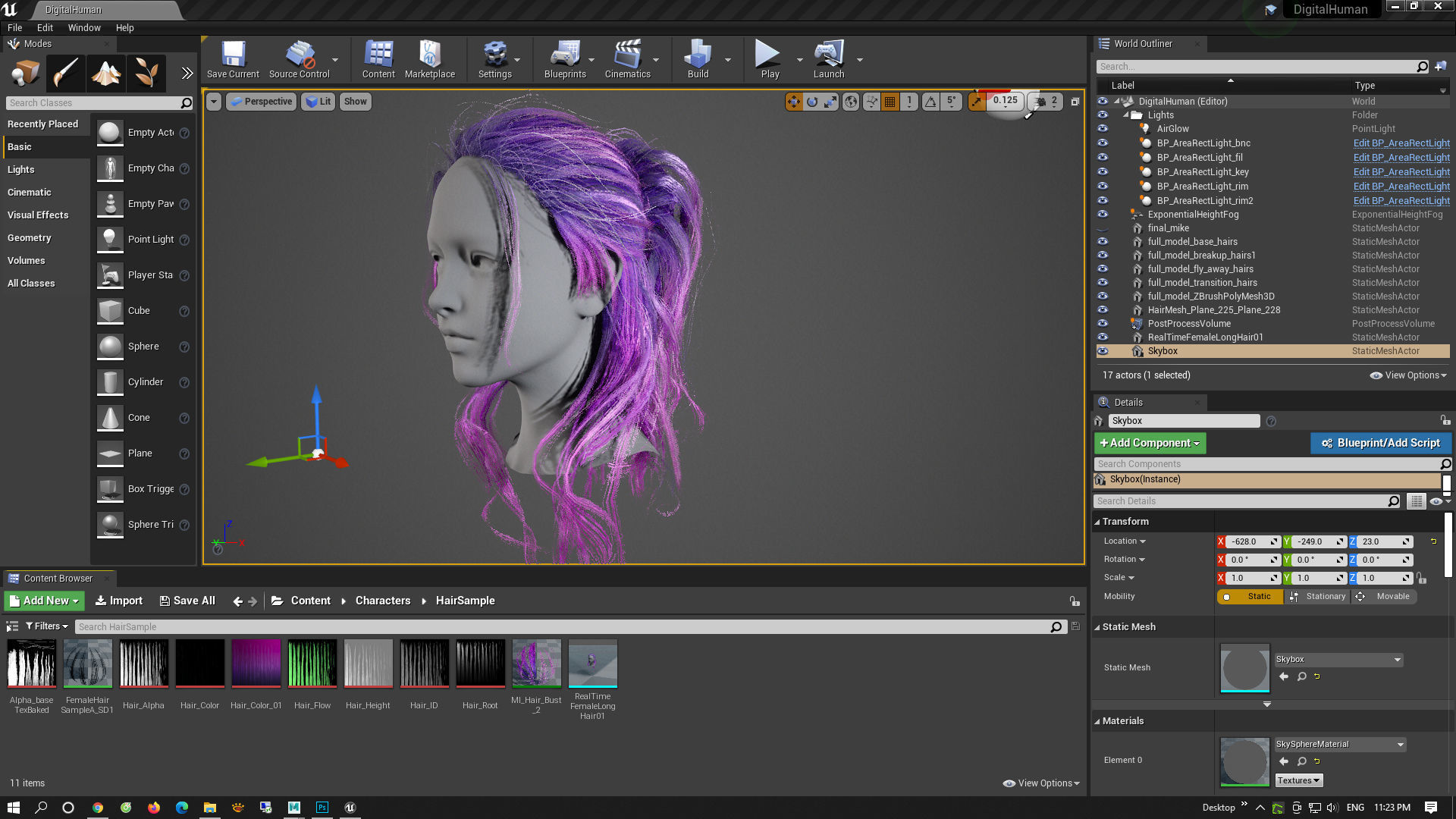
Task: Open Source Control toolbar icon
Action: [300, 60]
